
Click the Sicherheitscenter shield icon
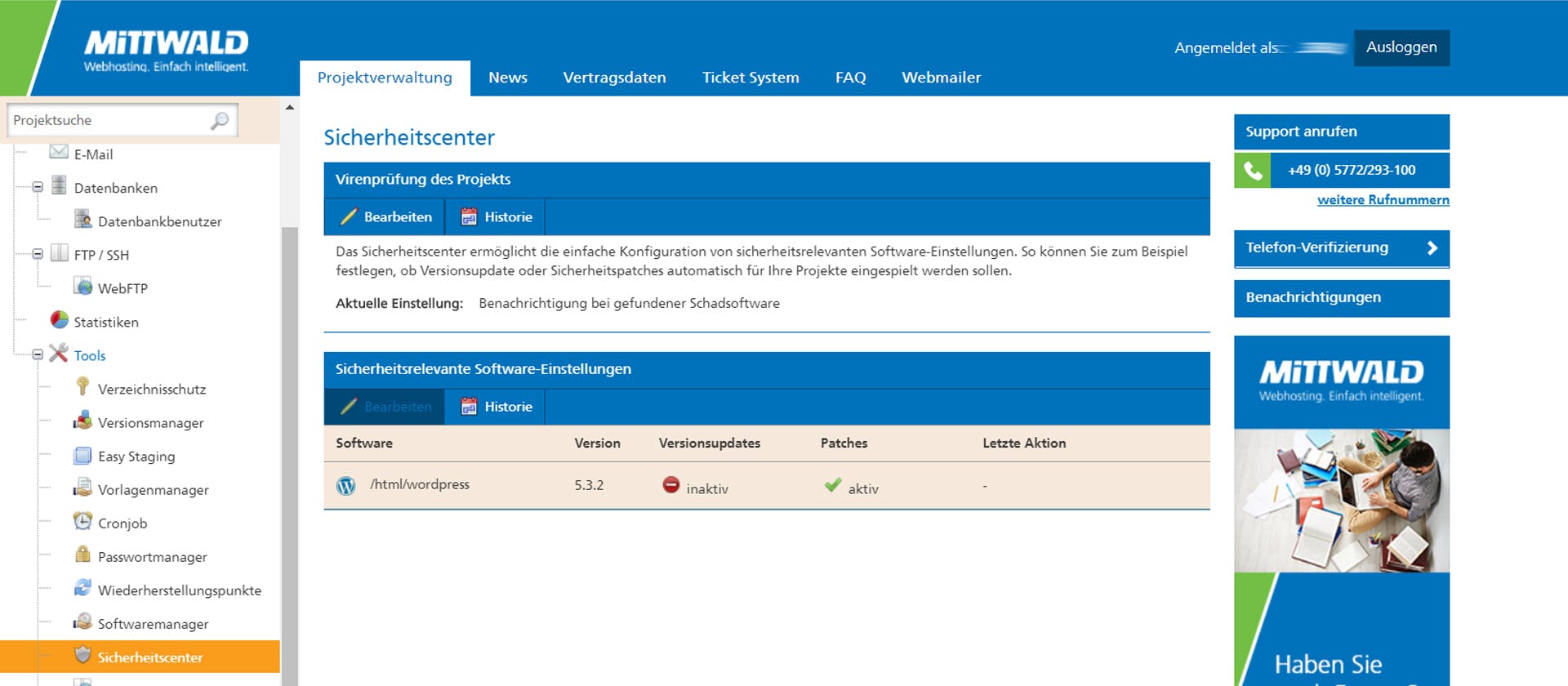pos(82,655)
